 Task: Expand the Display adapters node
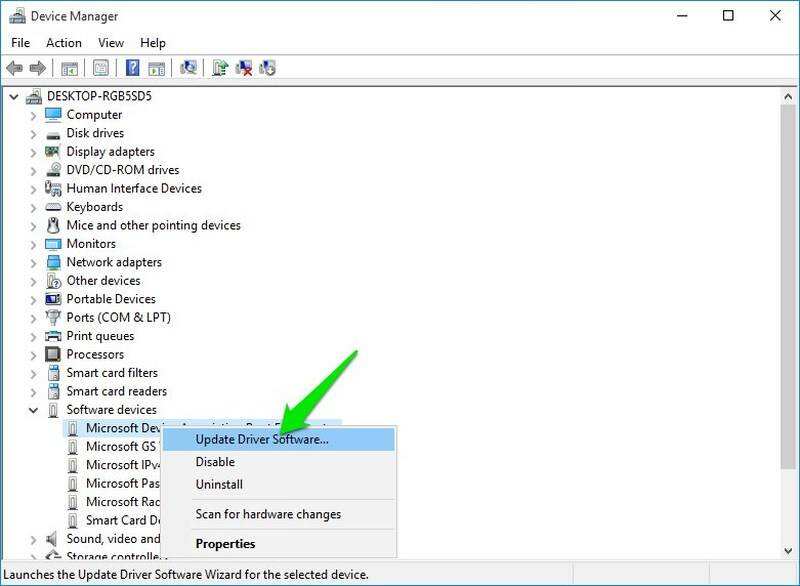click(33, 152)
